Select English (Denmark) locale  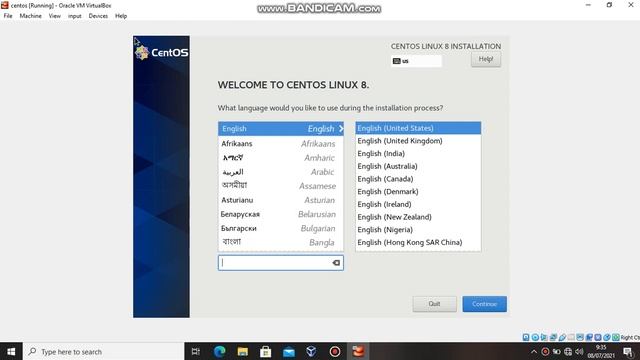418,191
